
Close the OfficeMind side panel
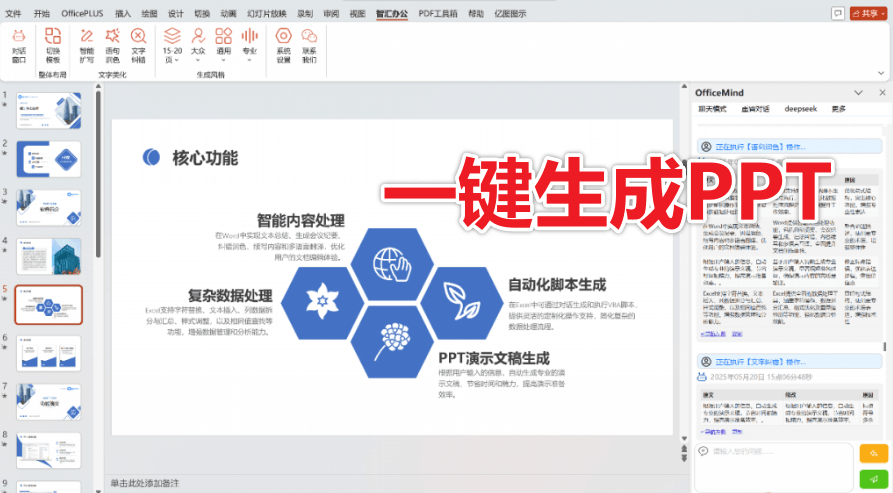coord(881,91)
